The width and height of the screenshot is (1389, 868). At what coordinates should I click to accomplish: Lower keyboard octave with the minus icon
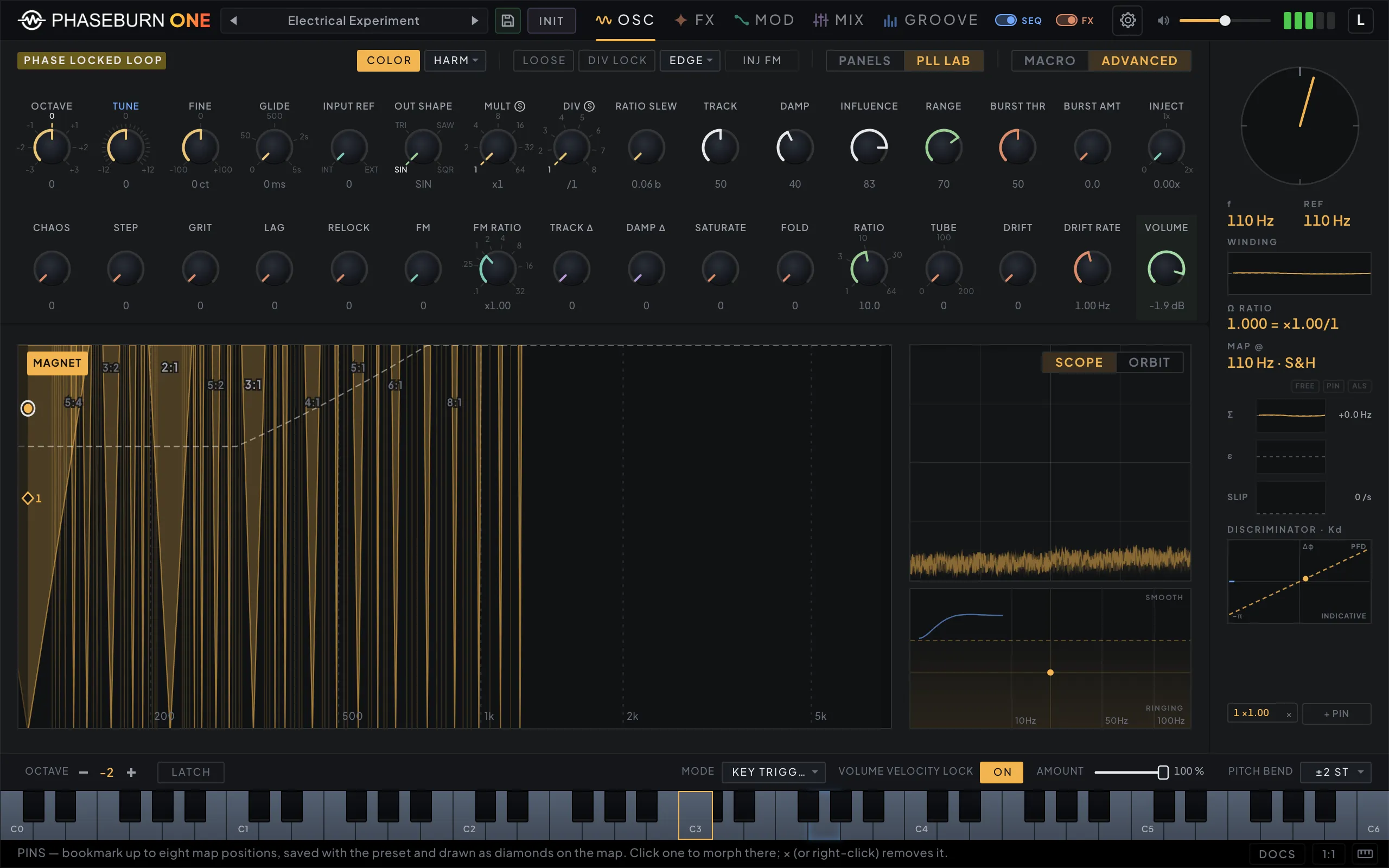(x=84, y=772)
